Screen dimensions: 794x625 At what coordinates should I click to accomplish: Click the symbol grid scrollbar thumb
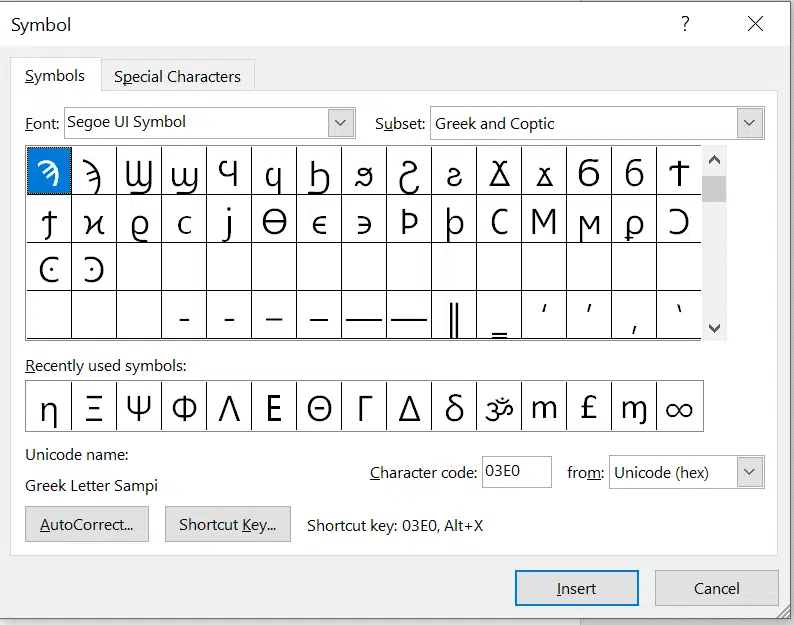coord(714,188)
